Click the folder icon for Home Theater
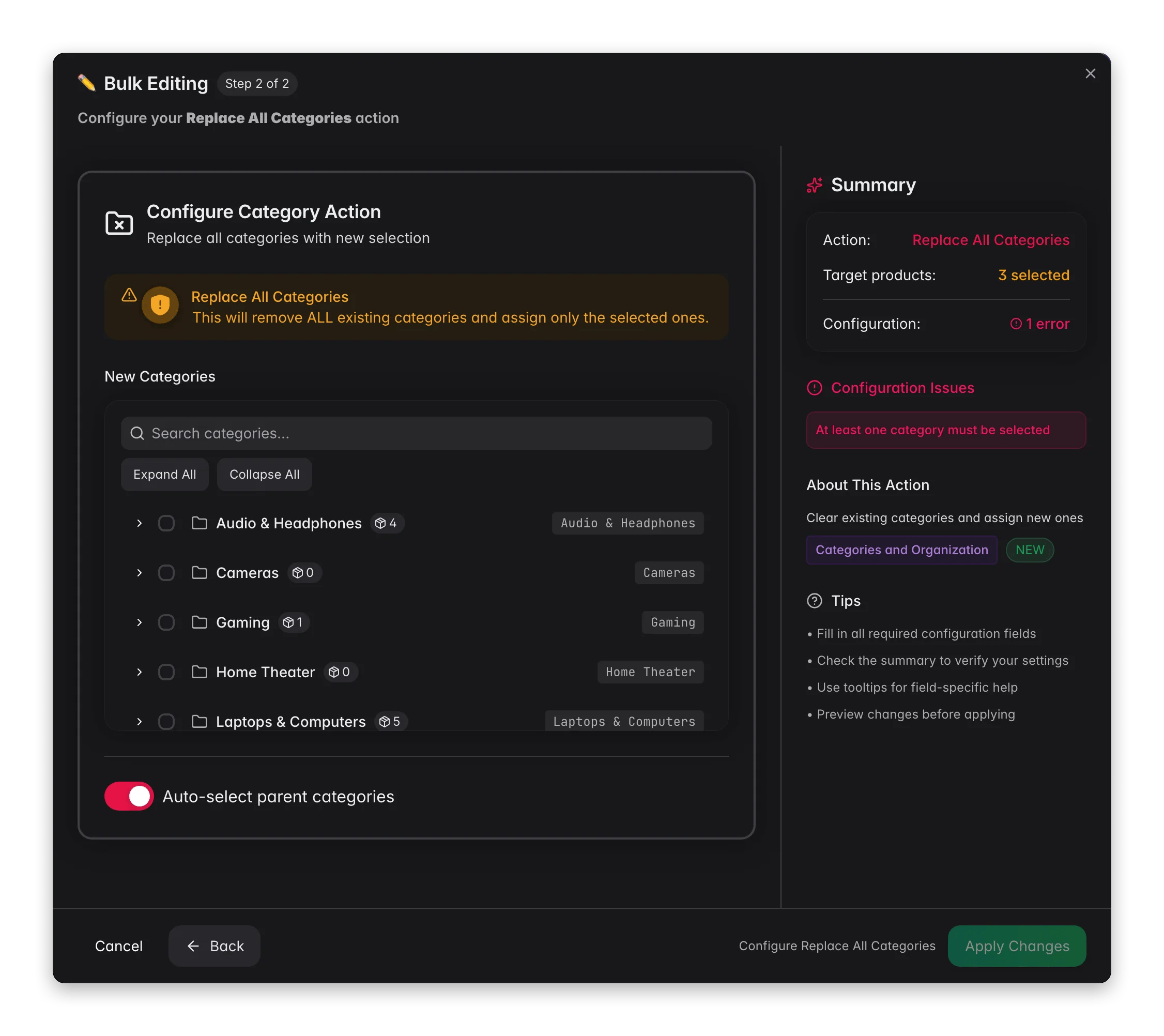The image size is (1164, 1036). pos(200,672)
